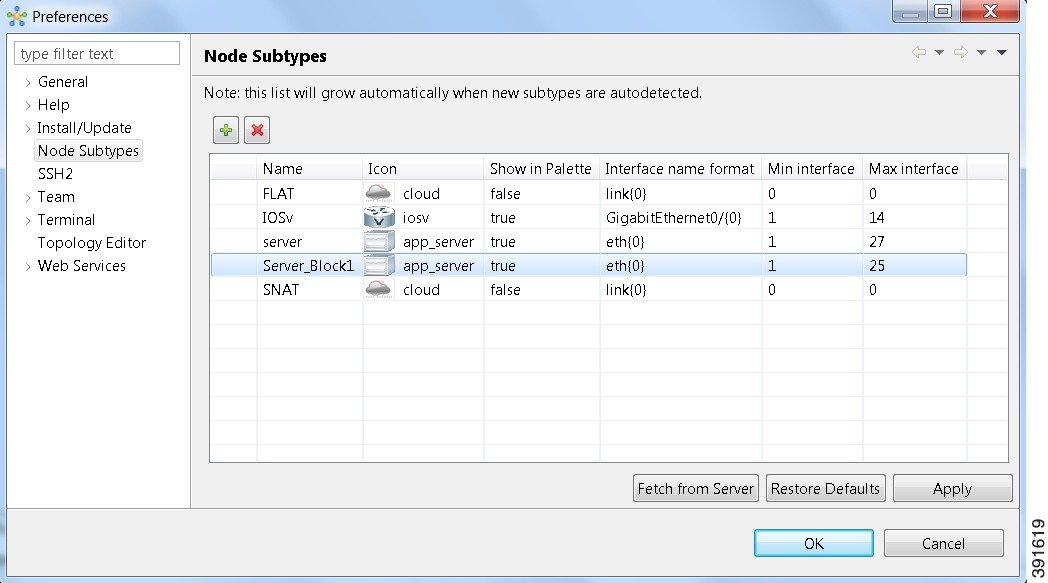Click the iosv router icon in the IOSv row
The width and height of the screenshot is (1048, 583).
point(377,217)
